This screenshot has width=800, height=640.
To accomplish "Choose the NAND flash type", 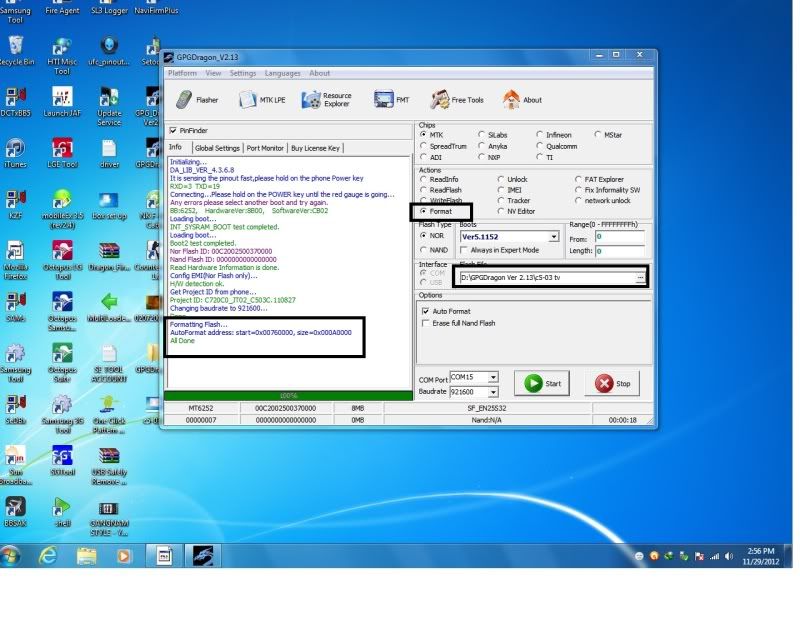I will click(423, 250).
